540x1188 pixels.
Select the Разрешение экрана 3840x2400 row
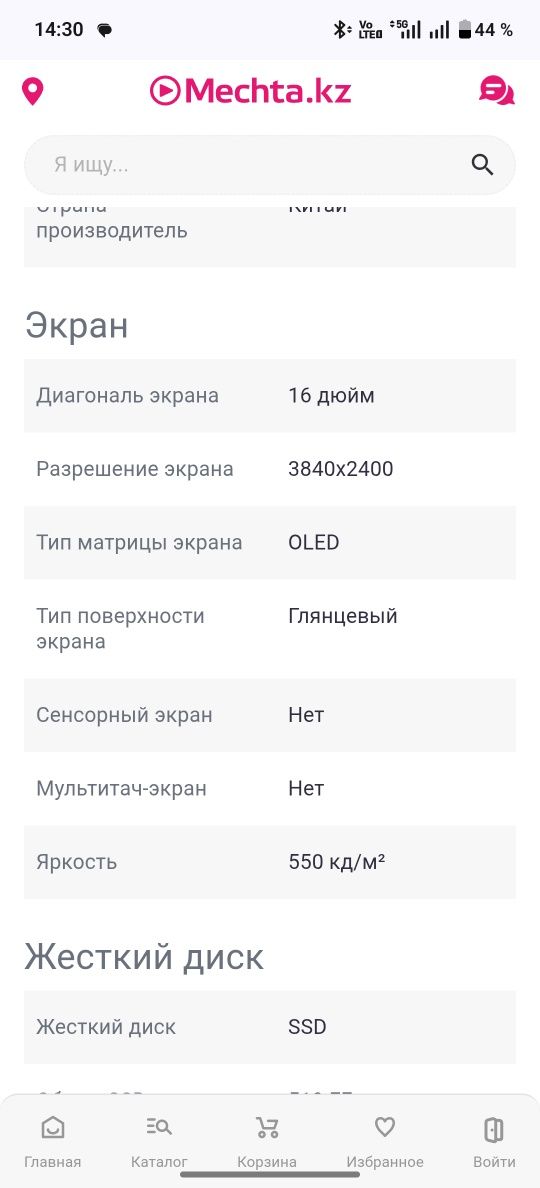coord(270,469)
